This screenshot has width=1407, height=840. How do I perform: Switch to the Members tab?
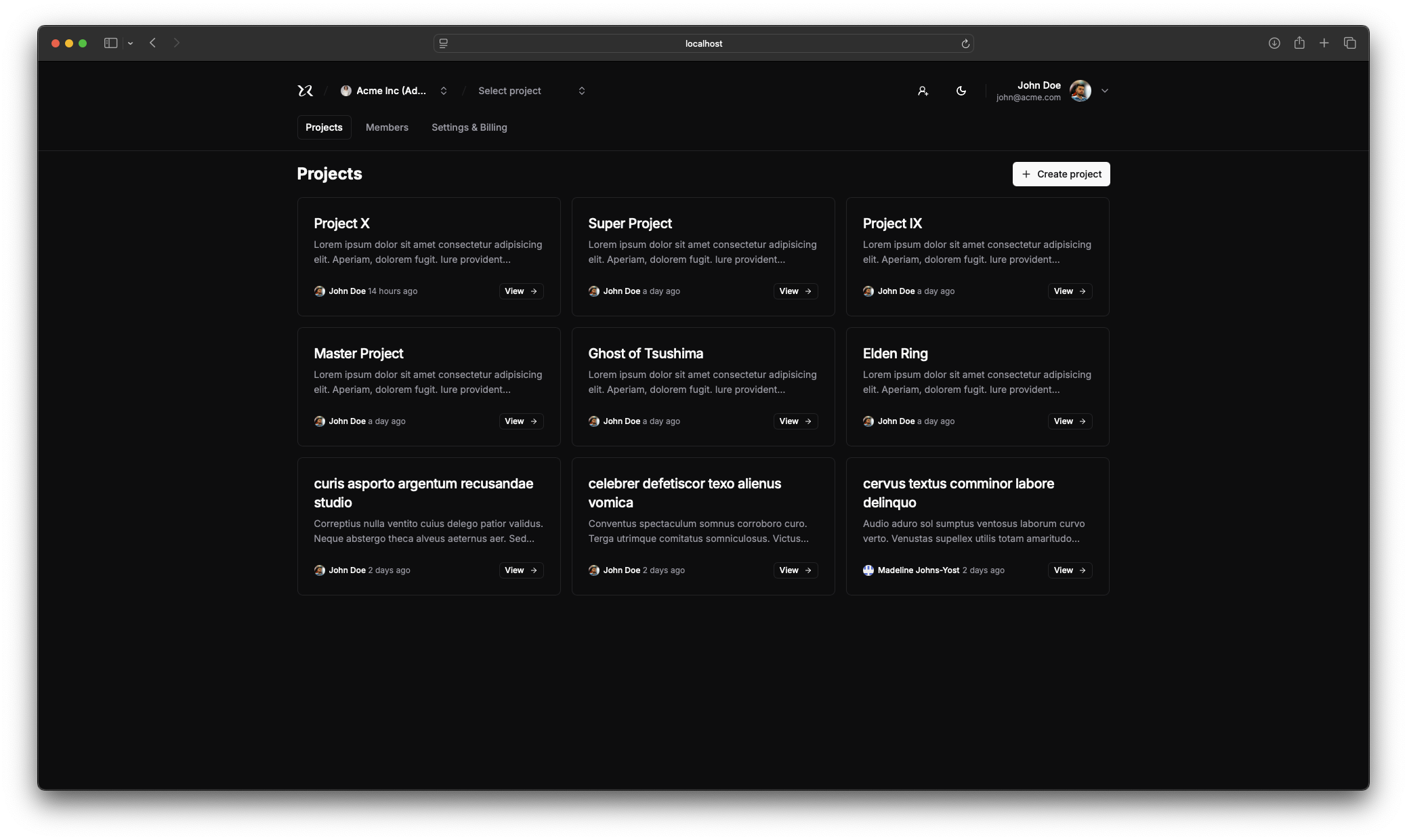[387, 127]
